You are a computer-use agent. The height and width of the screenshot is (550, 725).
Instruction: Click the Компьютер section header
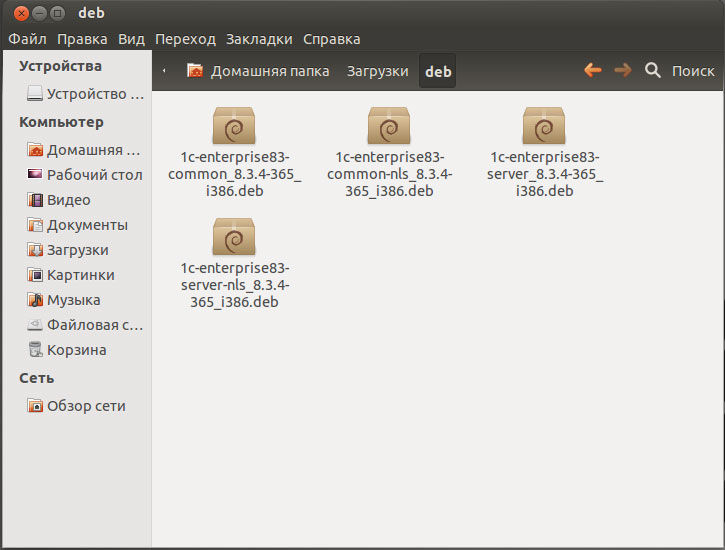pyautogui.click(x=61, y=122)
